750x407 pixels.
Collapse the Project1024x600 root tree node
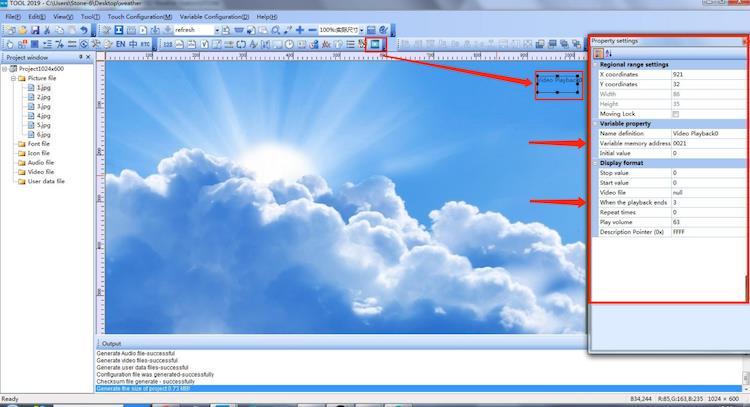tap(6, 68)
